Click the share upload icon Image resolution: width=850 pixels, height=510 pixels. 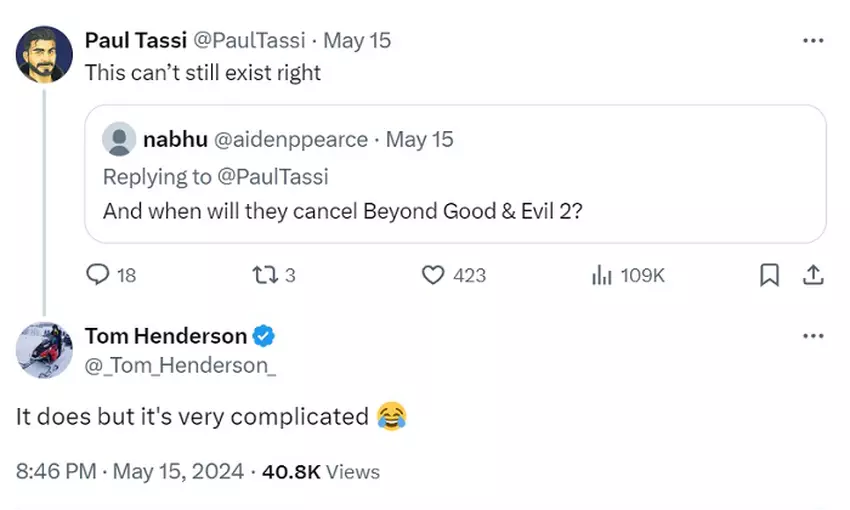(x=813, y=275)
